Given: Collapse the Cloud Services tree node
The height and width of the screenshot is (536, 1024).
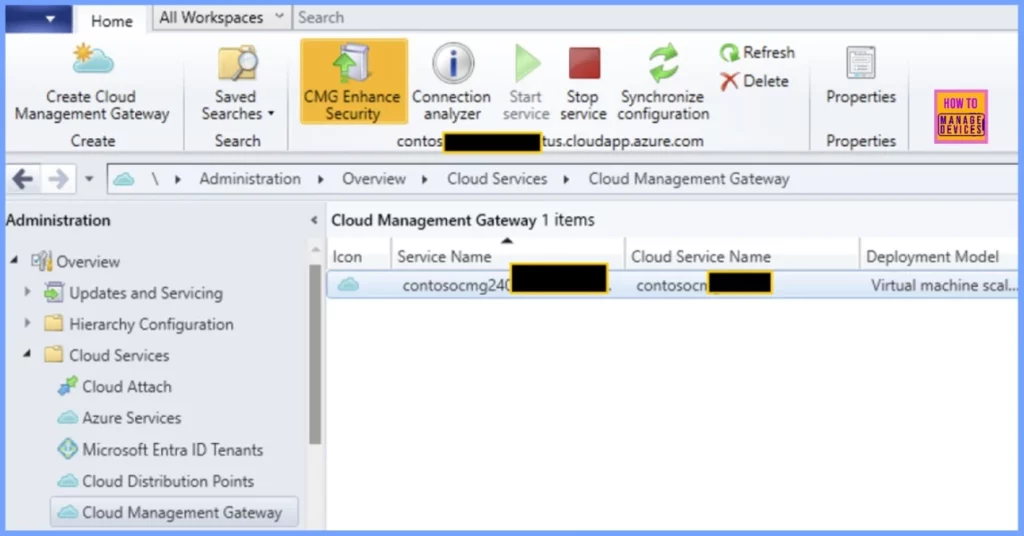Looking at the screenshot, I should (x=27, y=354).
